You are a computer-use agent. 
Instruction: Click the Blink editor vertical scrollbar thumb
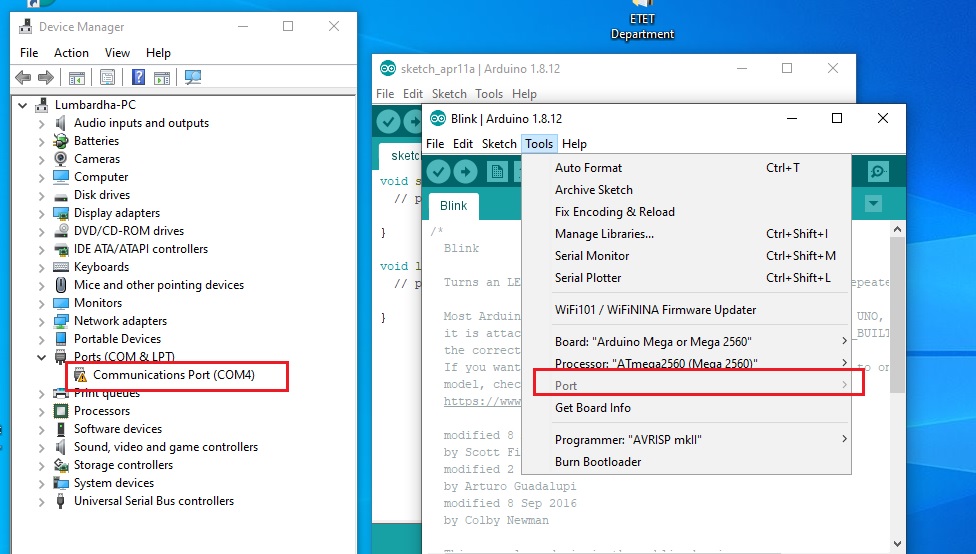pyautogui.click(x=897, y=315)
